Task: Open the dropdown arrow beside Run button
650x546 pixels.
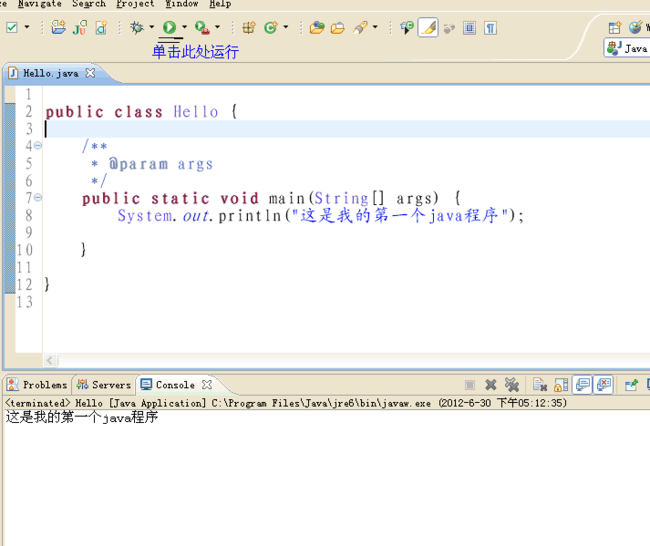Action: [184, 27]
